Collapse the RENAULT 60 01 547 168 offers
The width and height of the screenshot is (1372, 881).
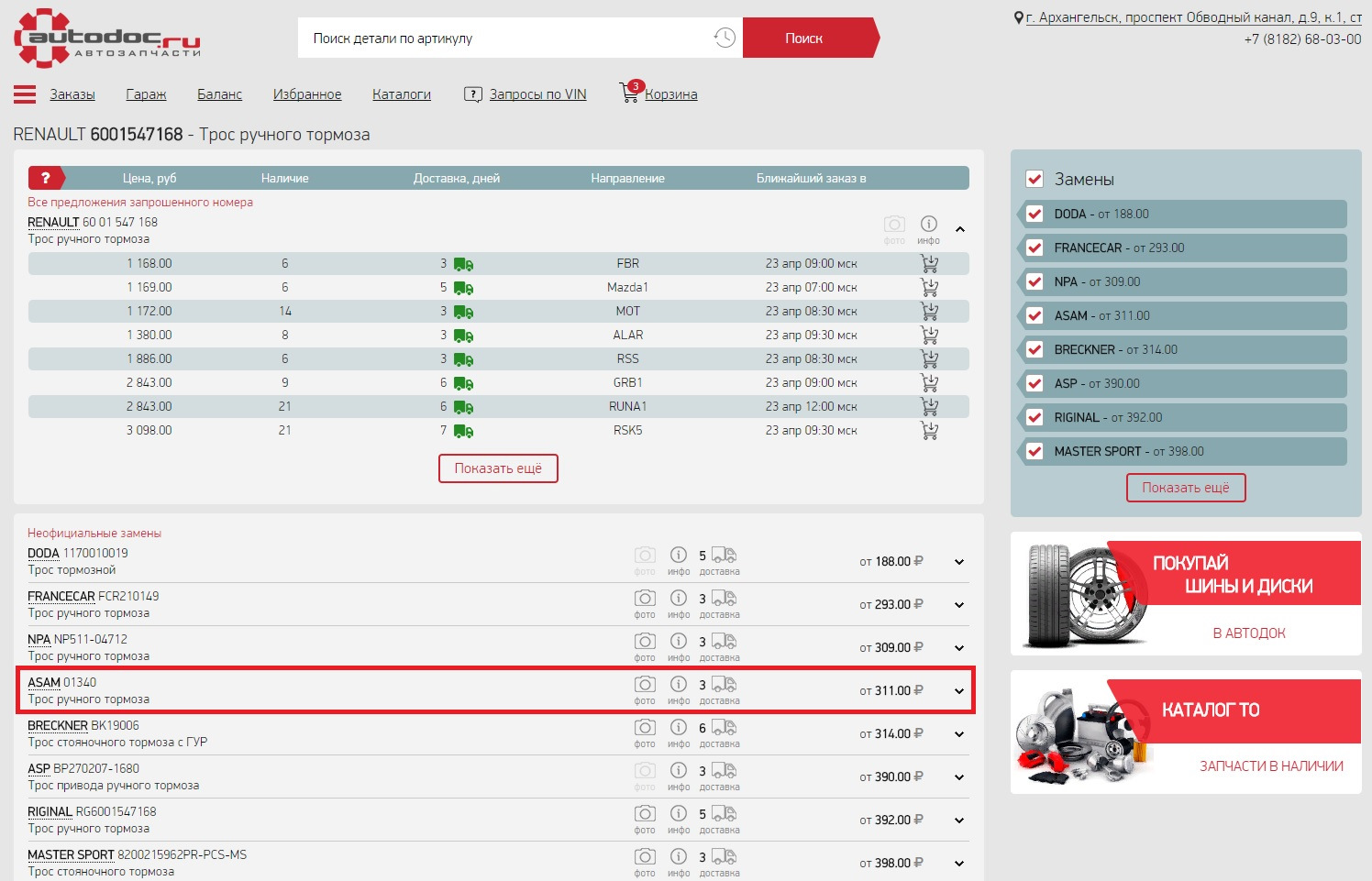coord(960,229)
